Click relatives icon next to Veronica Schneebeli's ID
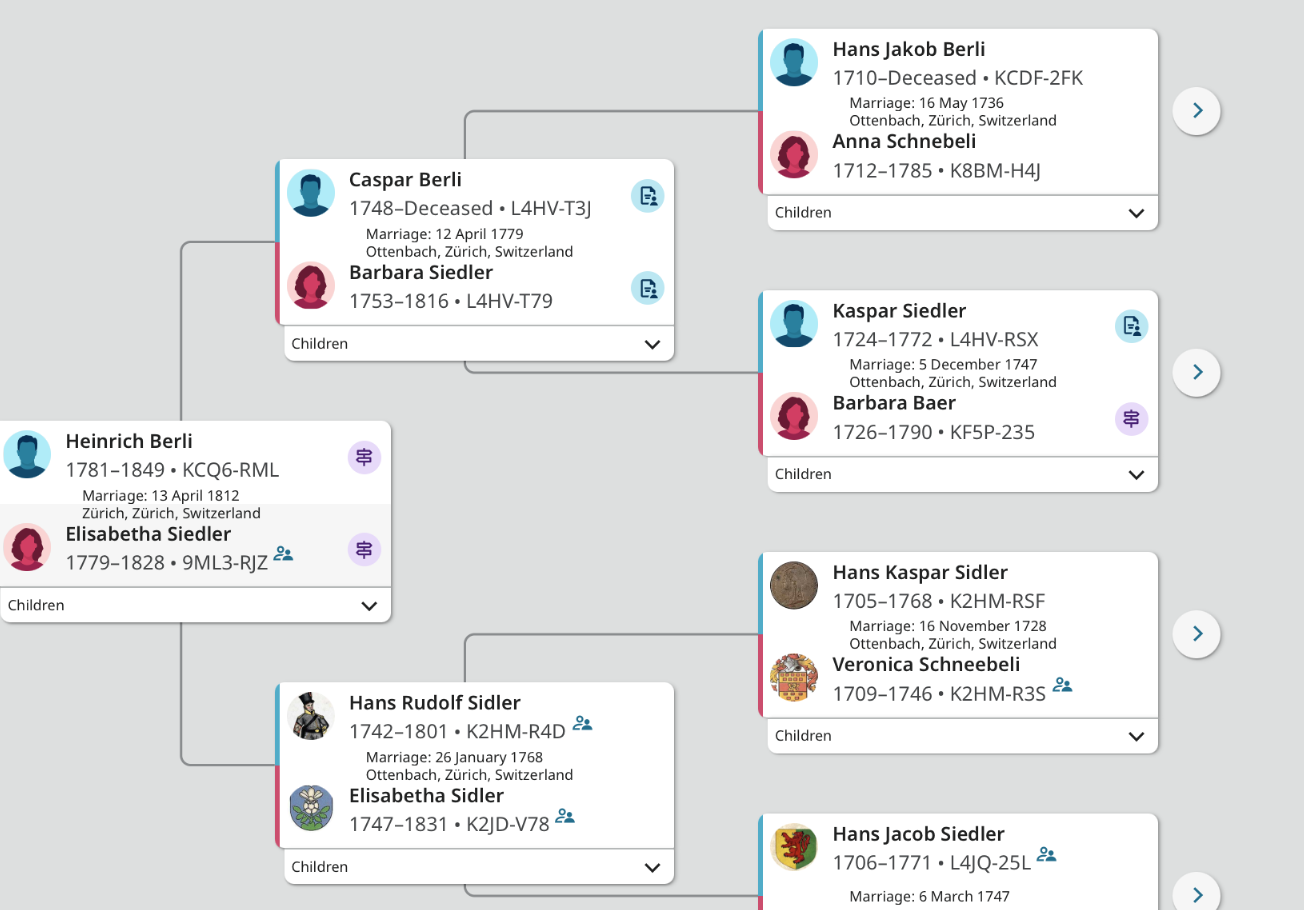The width and height of the screenshot is (1304, 910). pos(1062,686)
